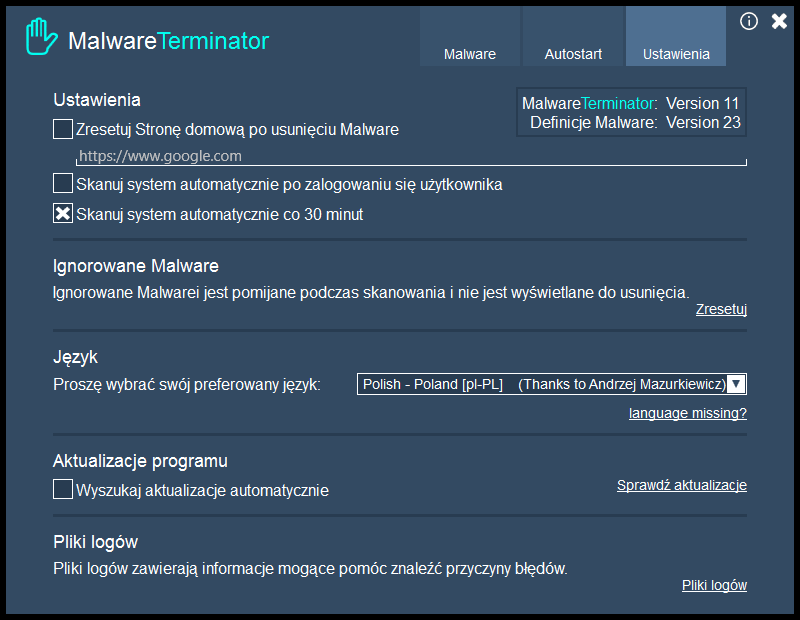
Task: Click 'Proszę wybrać swój preferowany język' label
Action: (x=187, y=384)
